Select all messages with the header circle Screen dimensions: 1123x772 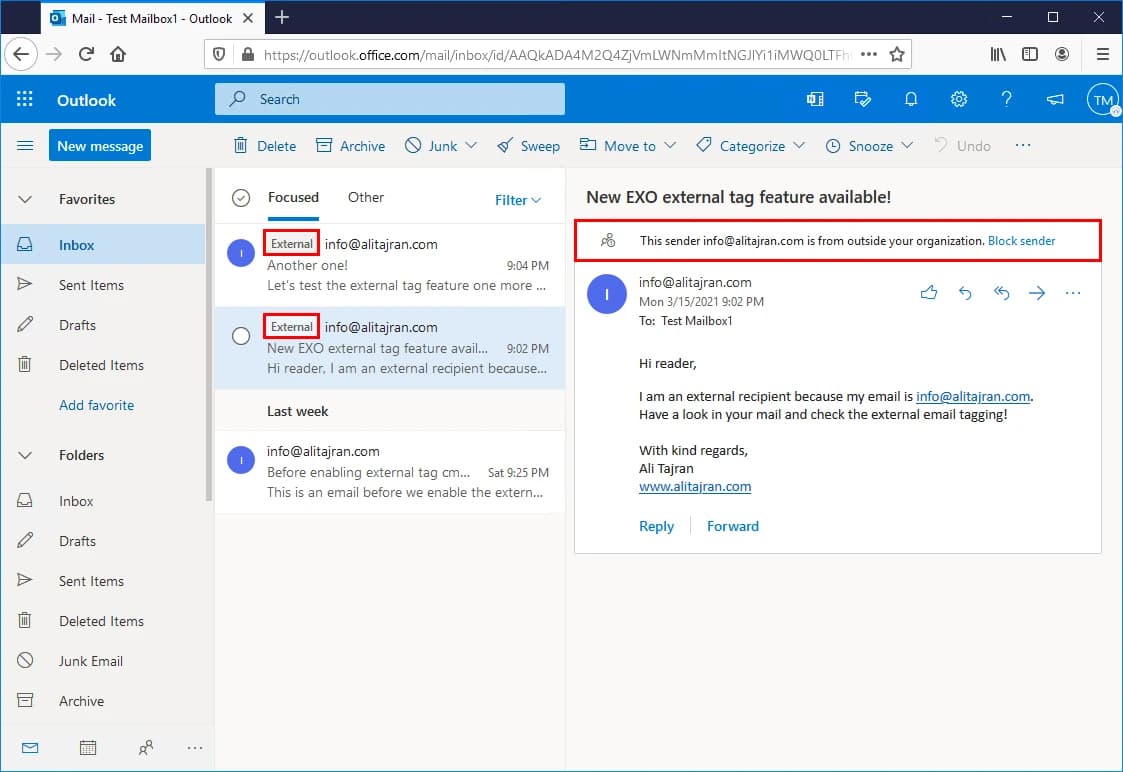click(x=240, y=197)
